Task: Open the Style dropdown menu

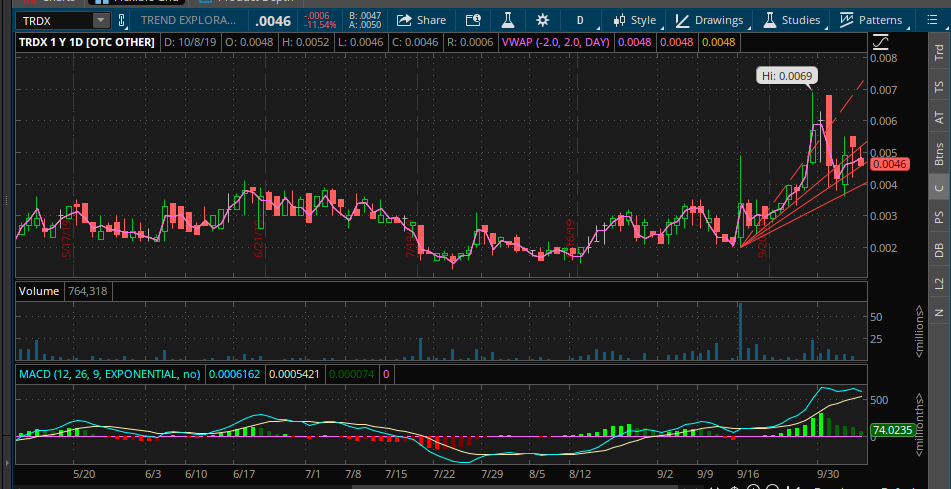Action: (x=634, y=20)
